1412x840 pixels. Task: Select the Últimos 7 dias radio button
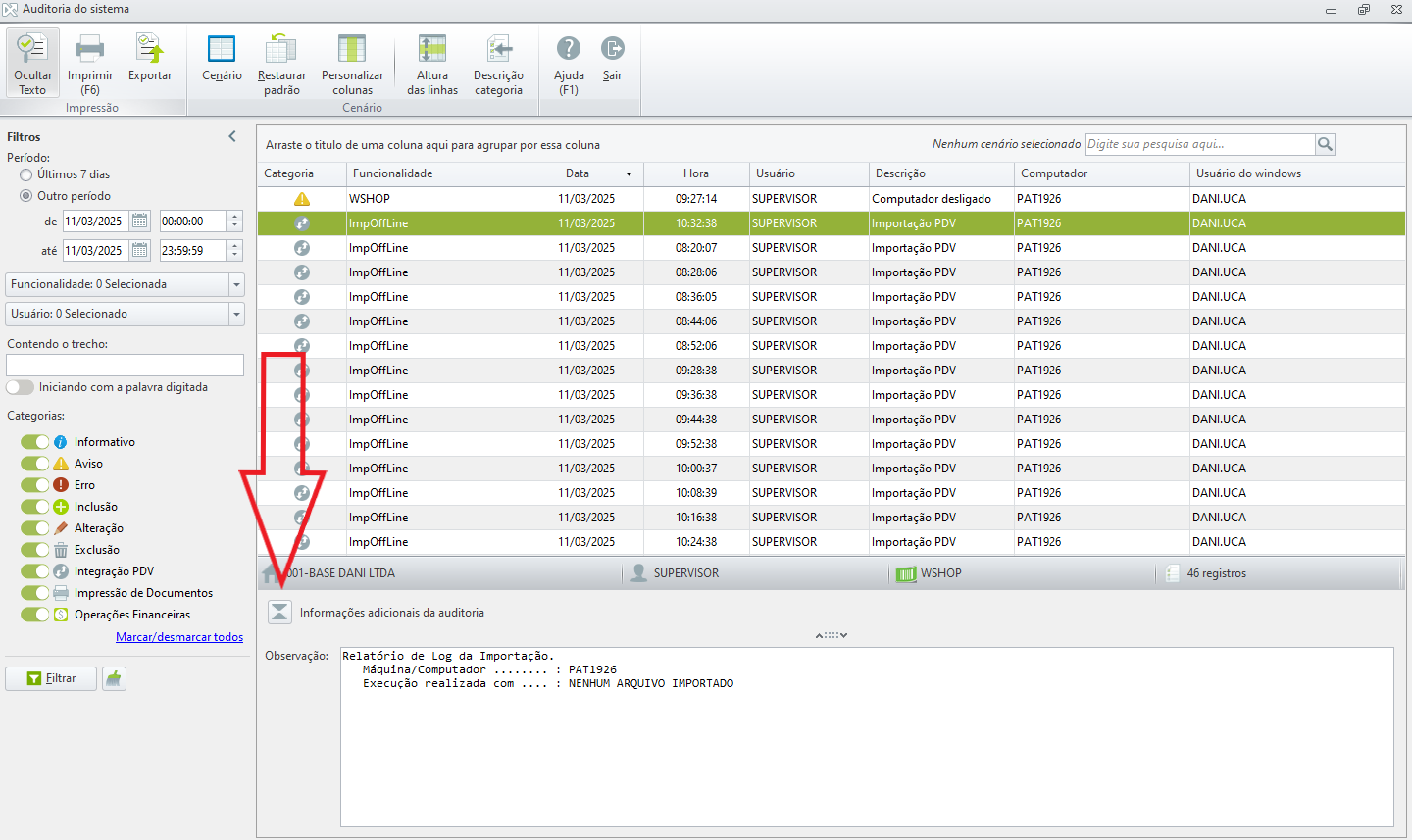tap(26, 174)
